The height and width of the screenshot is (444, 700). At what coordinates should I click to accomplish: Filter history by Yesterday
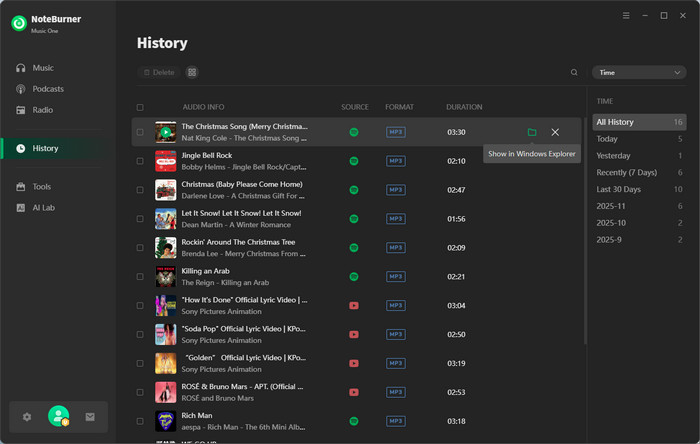point(639,156)
